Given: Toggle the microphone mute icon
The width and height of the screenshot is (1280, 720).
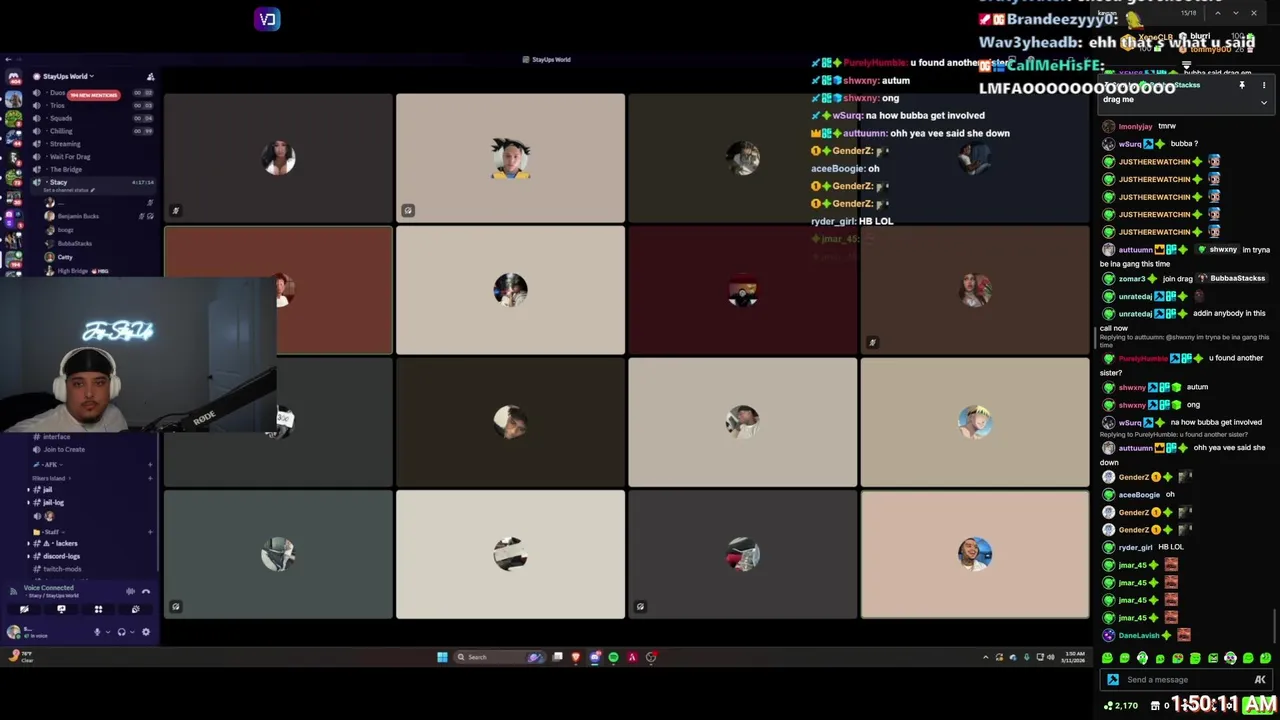Looking at the screenshot, I should click(97, 632).
